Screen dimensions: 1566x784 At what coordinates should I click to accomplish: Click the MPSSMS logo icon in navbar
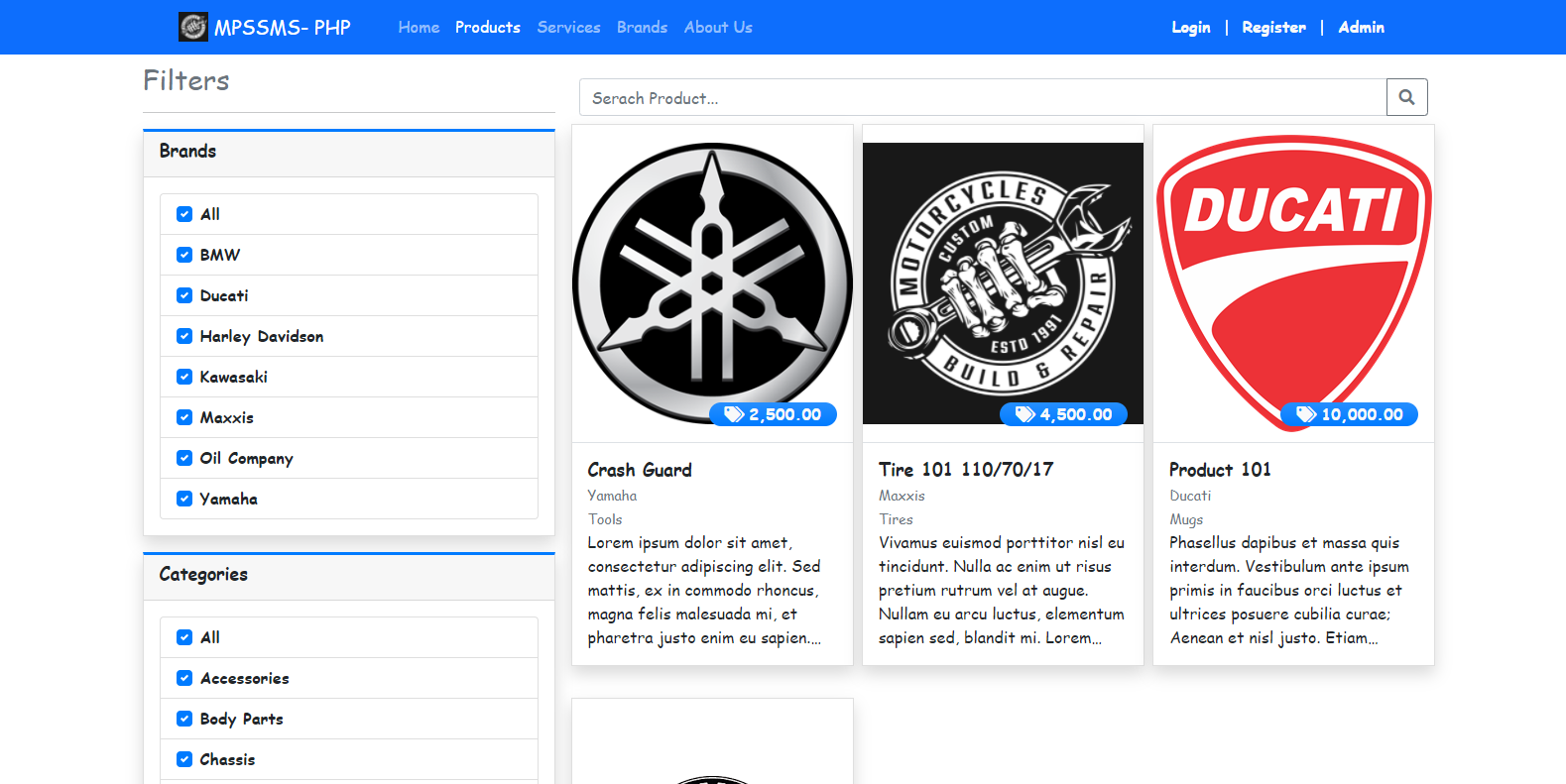193,27
